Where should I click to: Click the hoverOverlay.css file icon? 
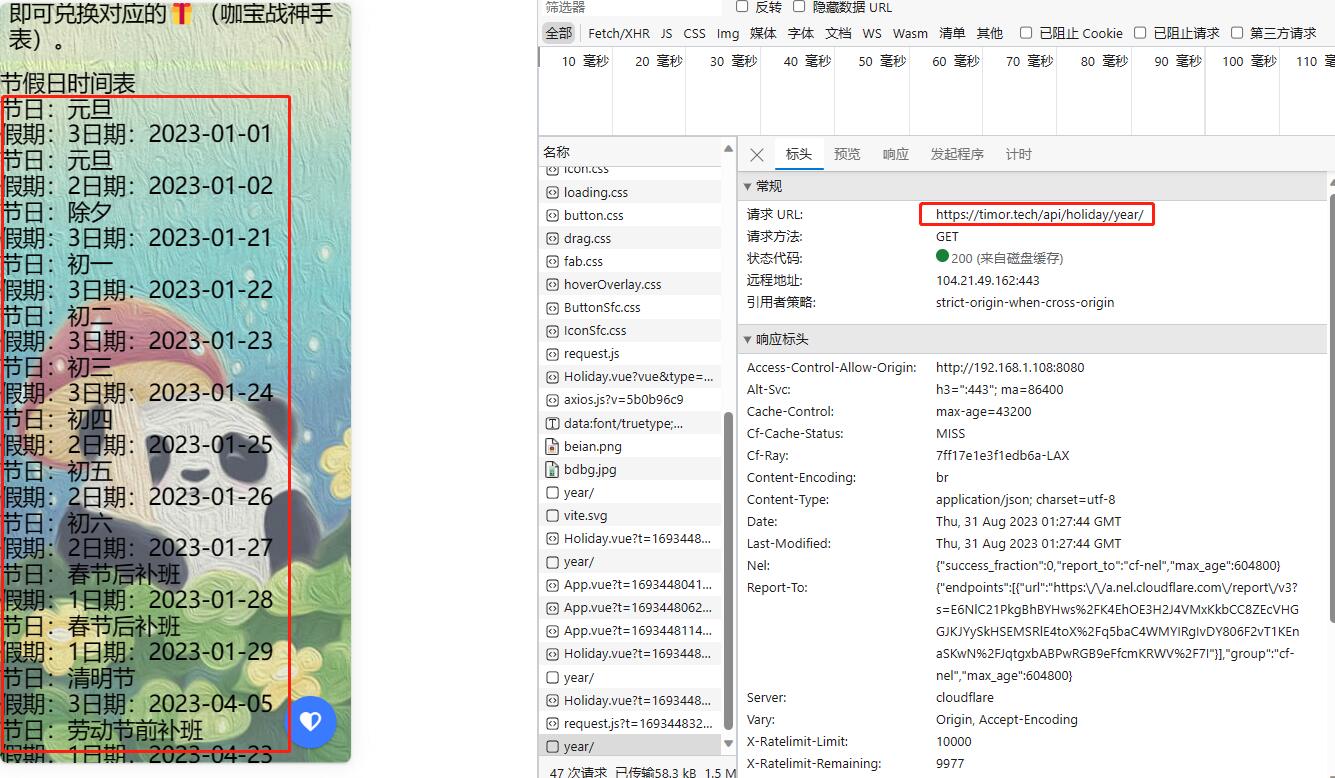(x=552, y=284)
